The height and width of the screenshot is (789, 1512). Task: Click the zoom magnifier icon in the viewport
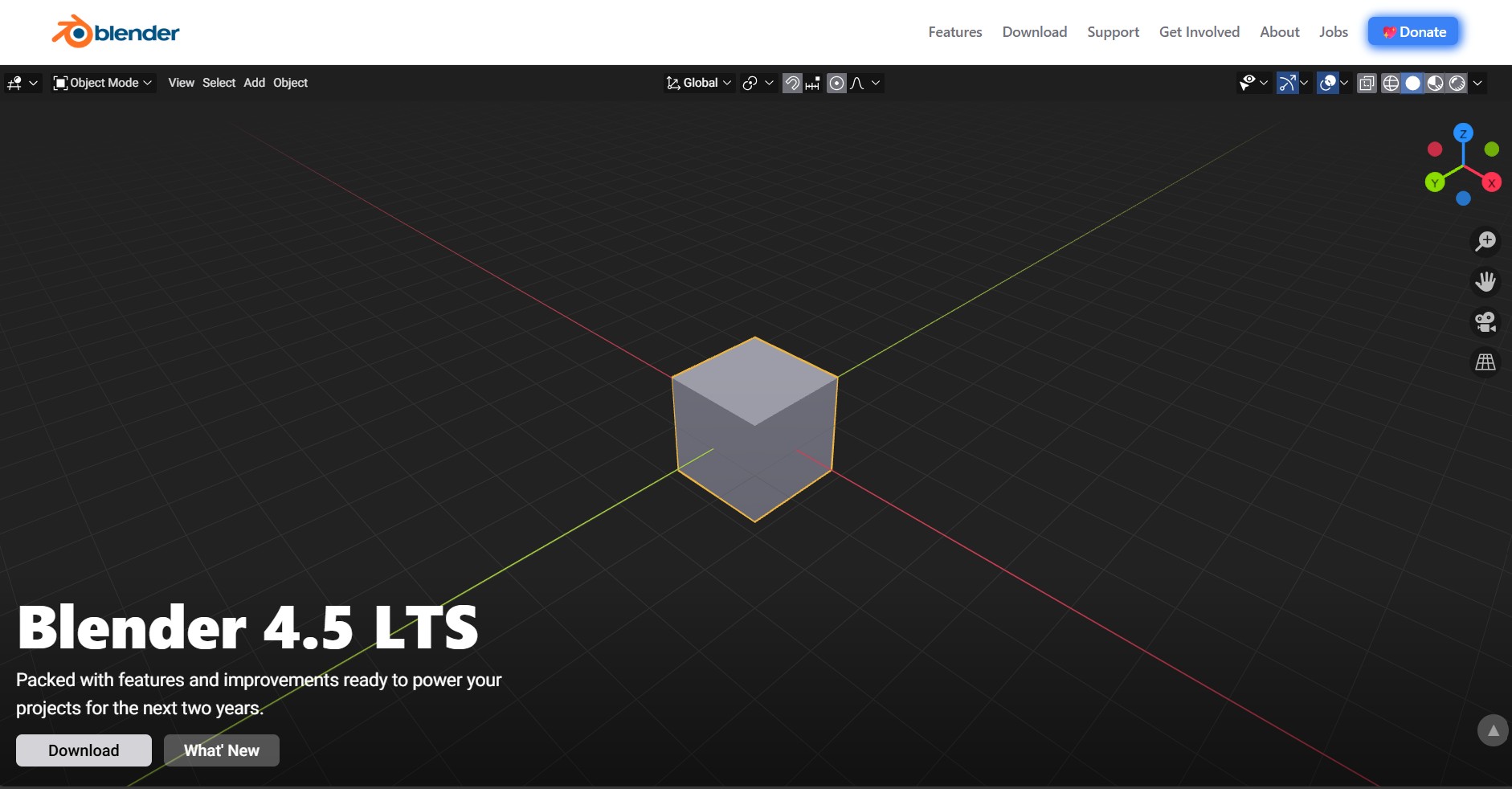[1485, 241]
